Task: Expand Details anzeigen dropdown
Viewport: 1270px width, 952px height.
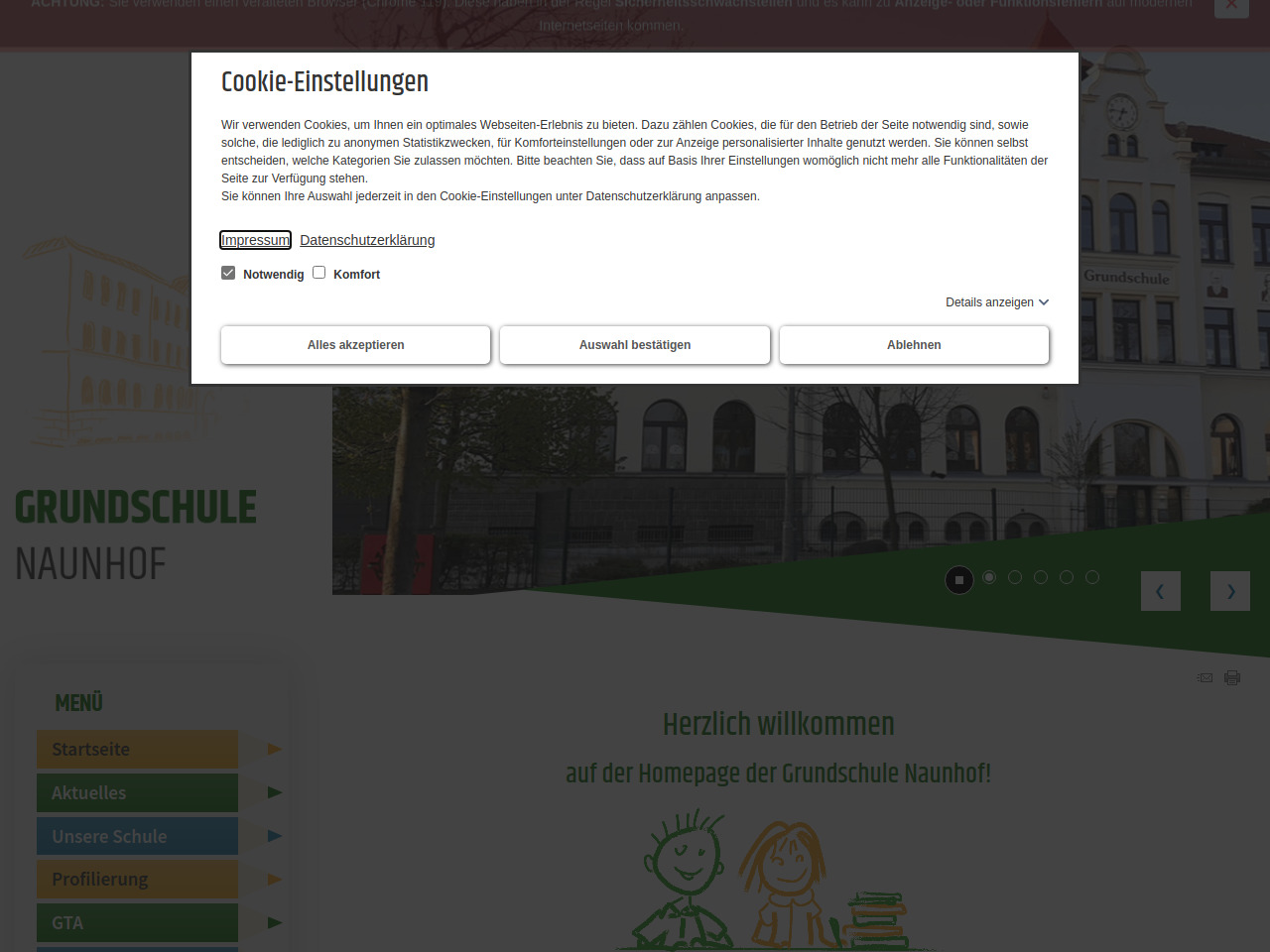Action: pos(996,302)
